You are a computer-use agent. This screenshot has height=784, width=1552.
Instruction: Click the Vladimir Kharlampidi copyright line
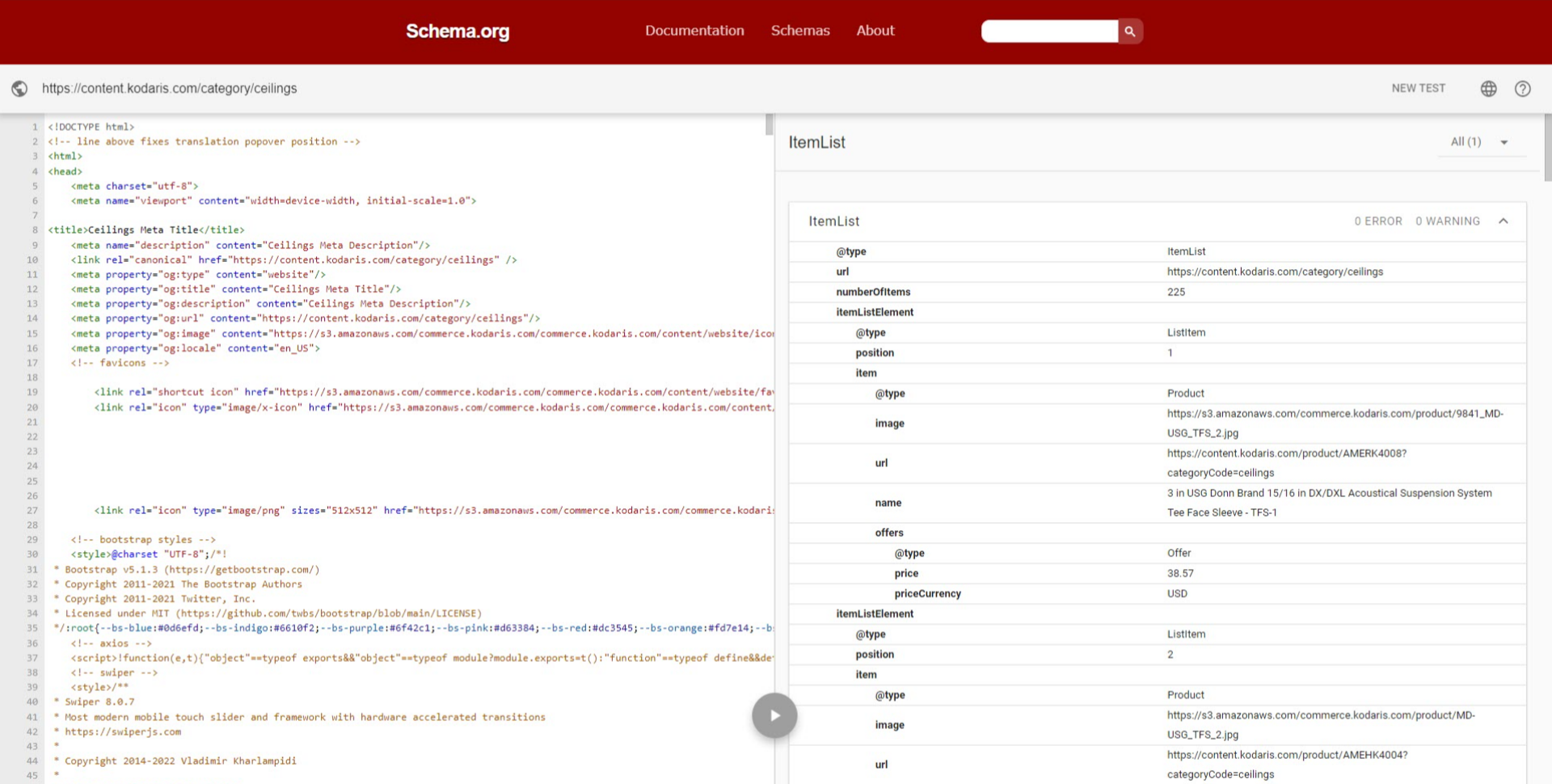175,761
